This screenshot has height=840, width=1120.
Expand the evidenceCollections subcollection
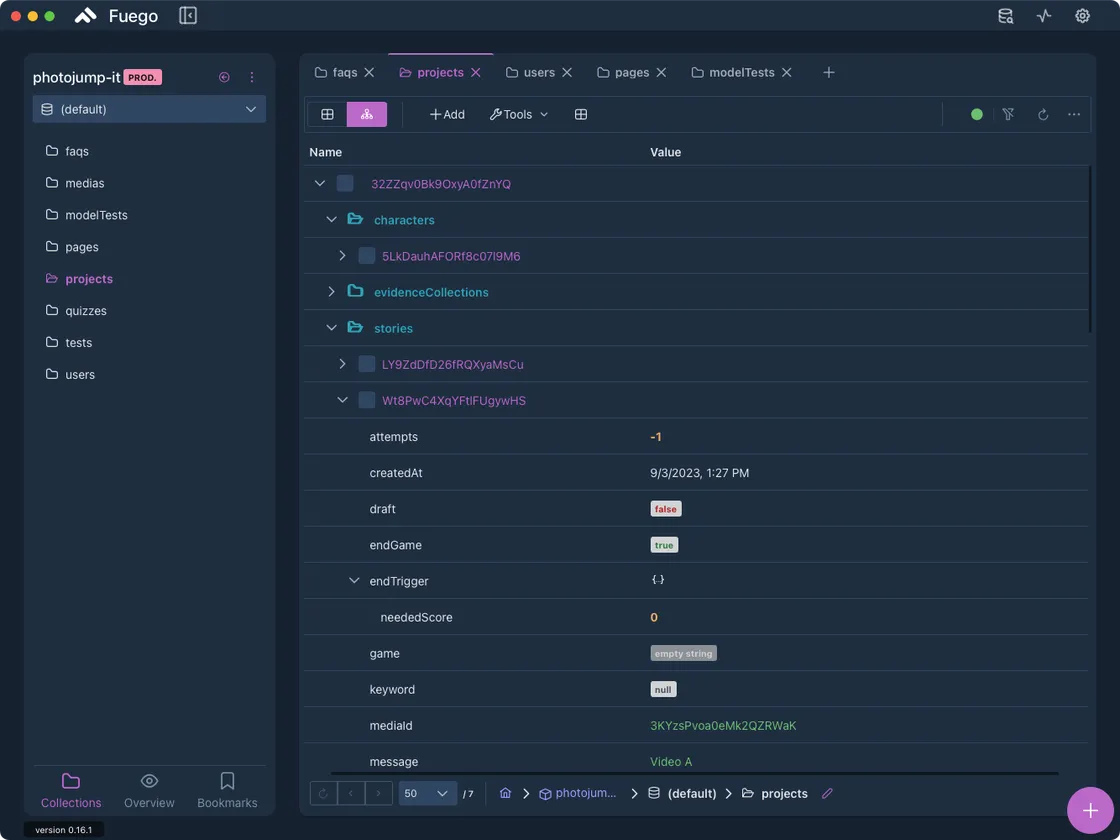331,291
